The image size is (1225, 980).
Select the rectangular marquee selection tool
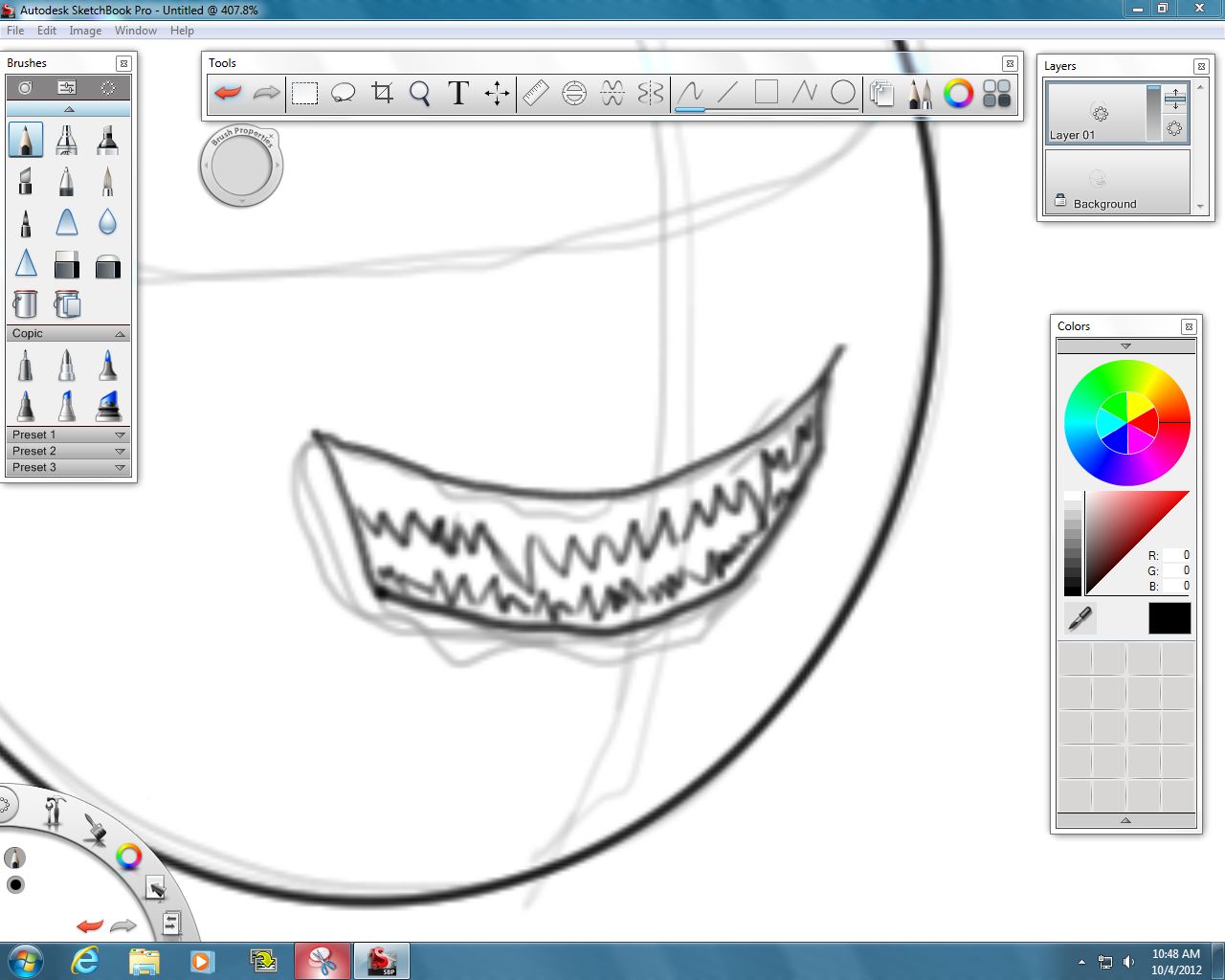point(304,93)
